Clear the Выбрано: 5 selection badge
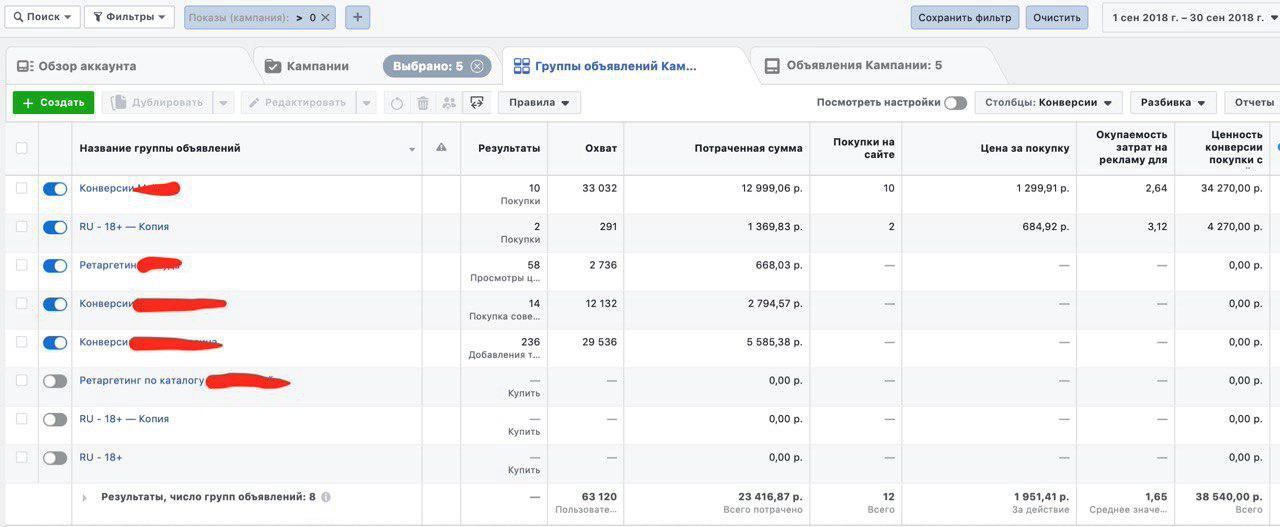 477,66
